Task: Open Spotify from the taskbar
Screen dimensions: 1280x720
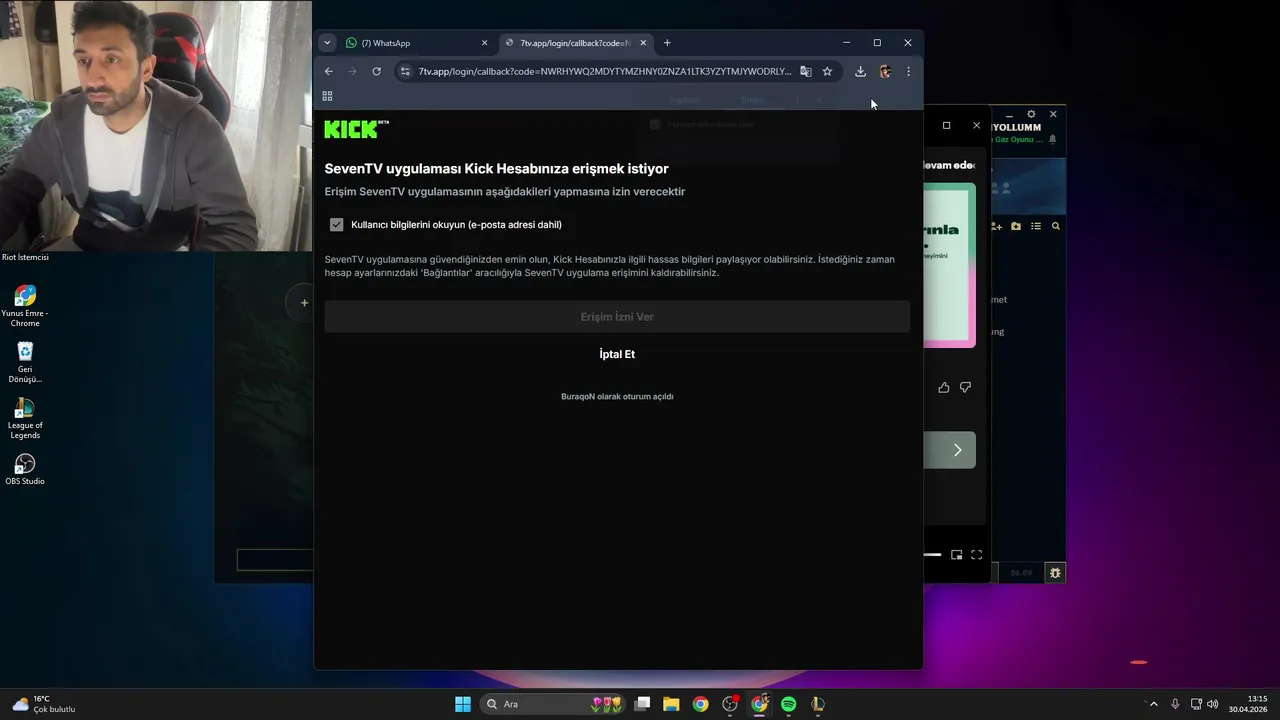Action: pyautogui.click(x=788, y=704)
